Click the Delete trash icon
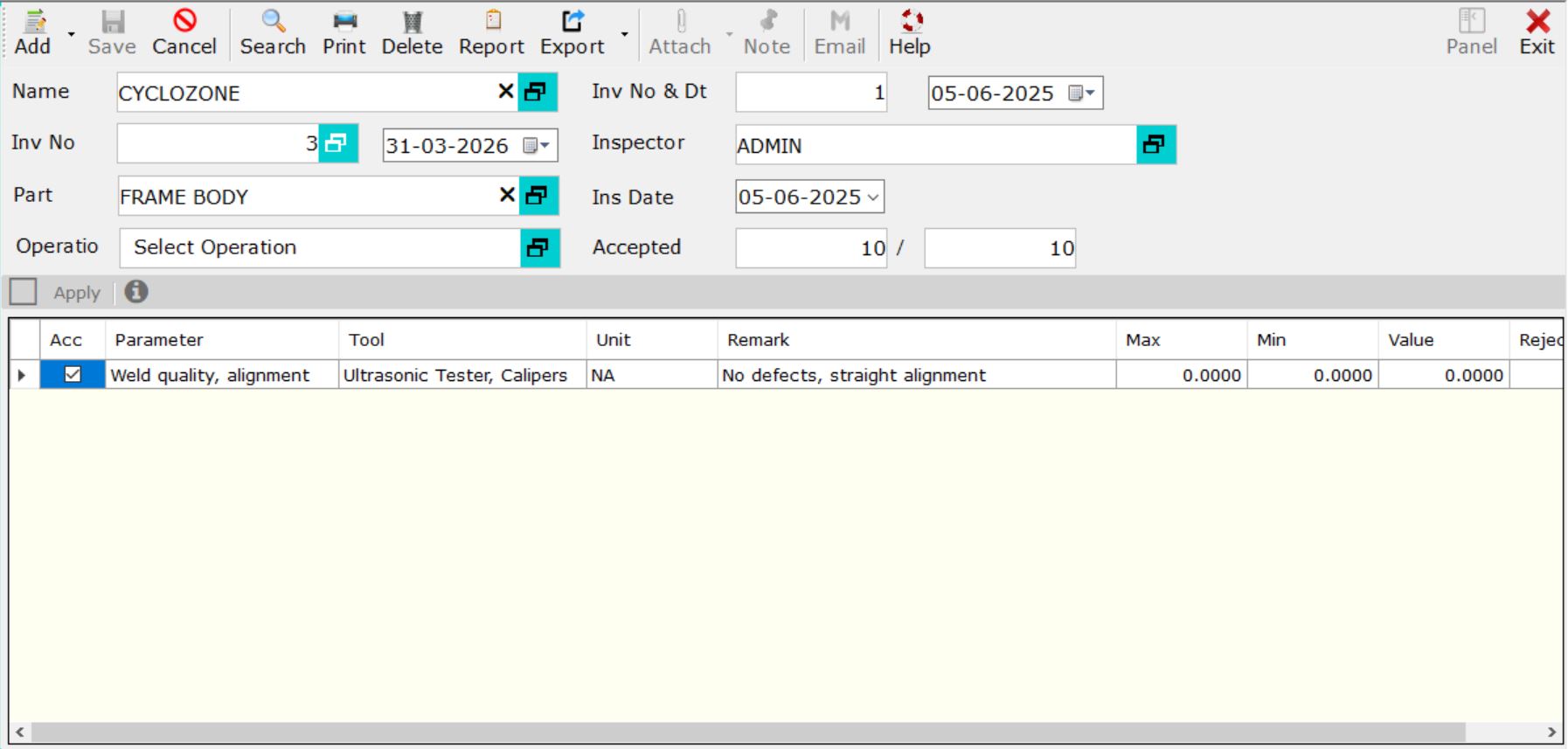 [x=412, y=22]
